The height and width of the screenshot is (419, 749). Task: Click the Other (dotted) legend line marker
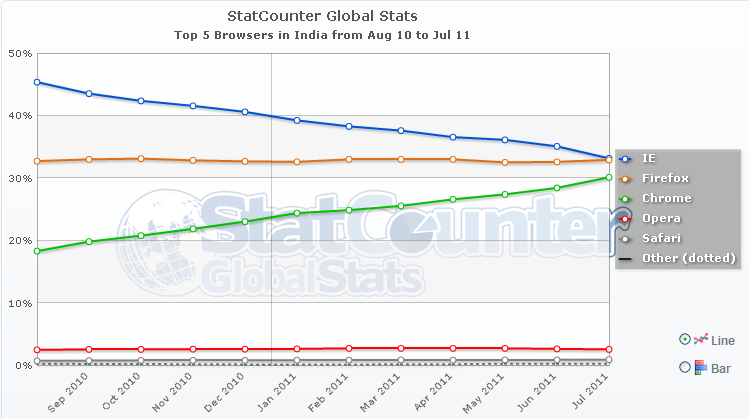click(x=625, y=259)
